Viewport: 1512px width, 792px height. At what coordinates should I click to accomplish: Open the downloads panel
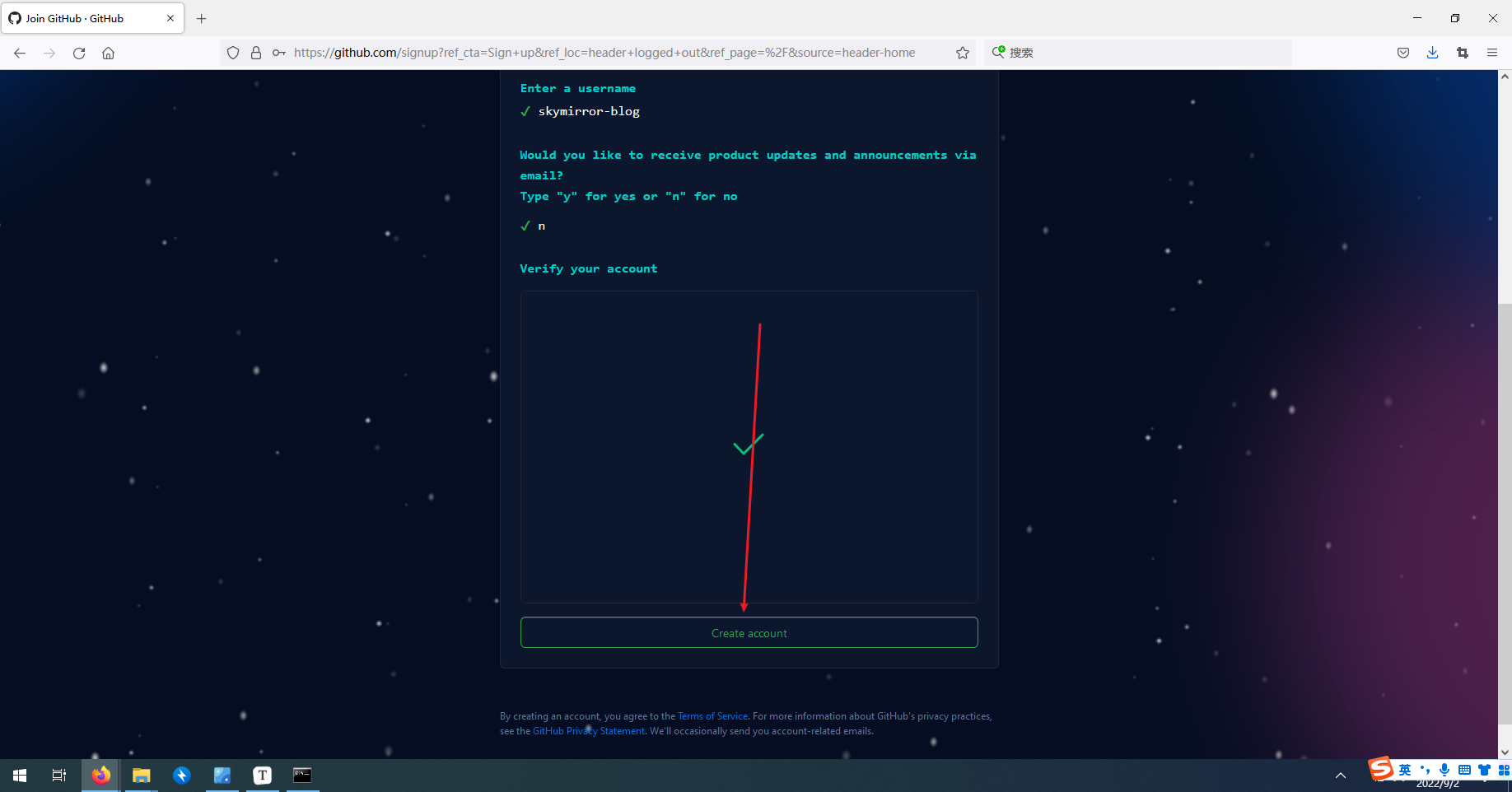point(1433,53)
